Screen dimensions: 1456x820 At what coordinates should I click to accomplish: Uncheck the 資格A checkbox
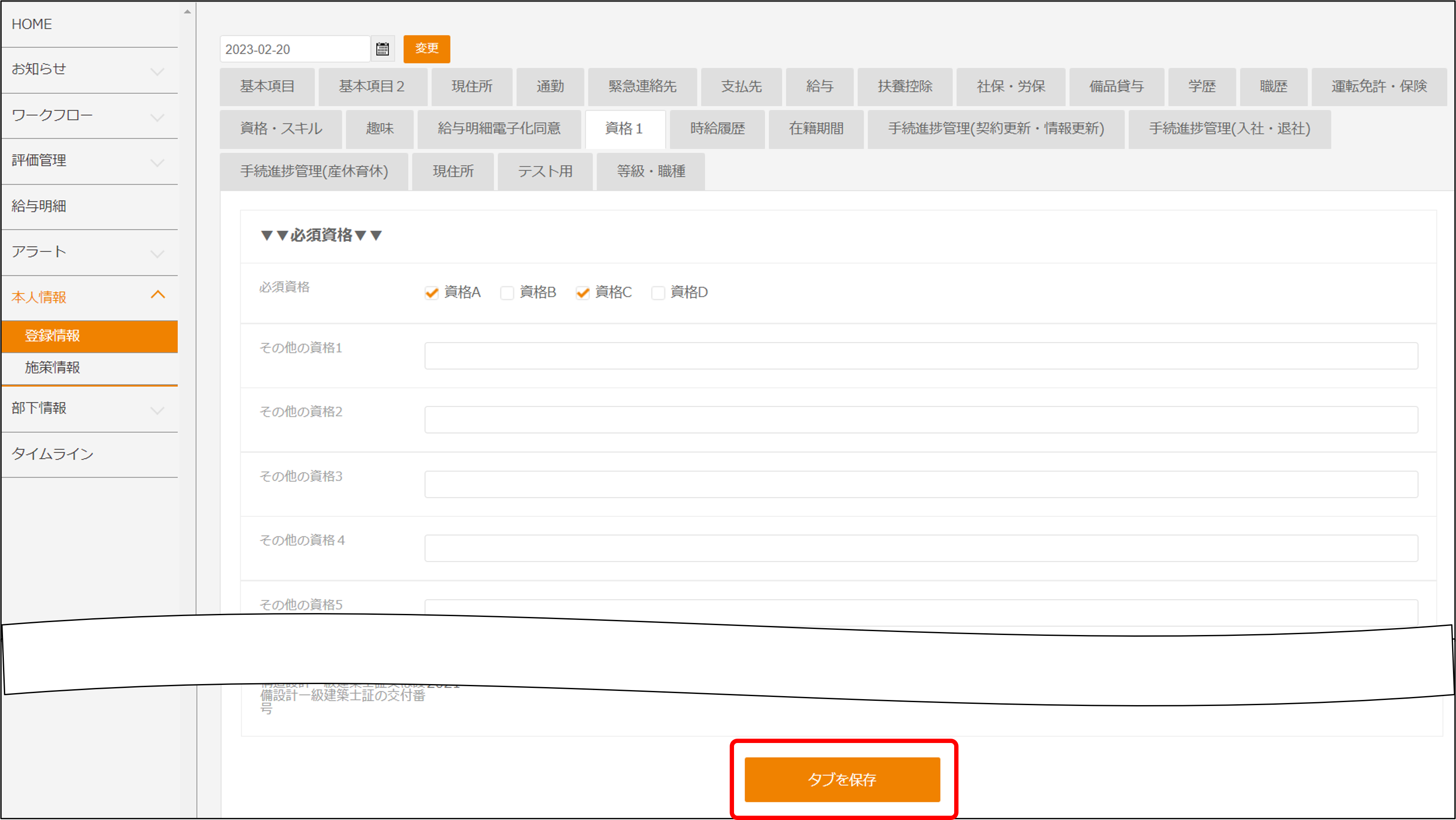(x=432, y=293)
